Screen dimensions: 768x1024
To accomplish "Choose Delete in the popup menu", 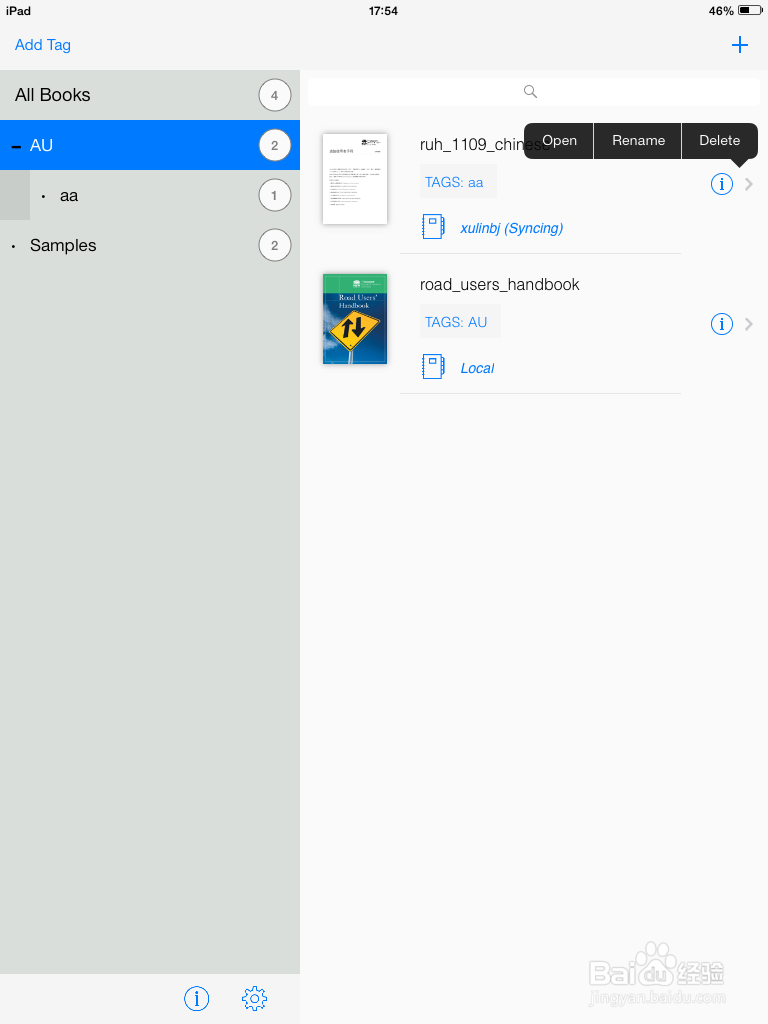I will pos(720,140).
